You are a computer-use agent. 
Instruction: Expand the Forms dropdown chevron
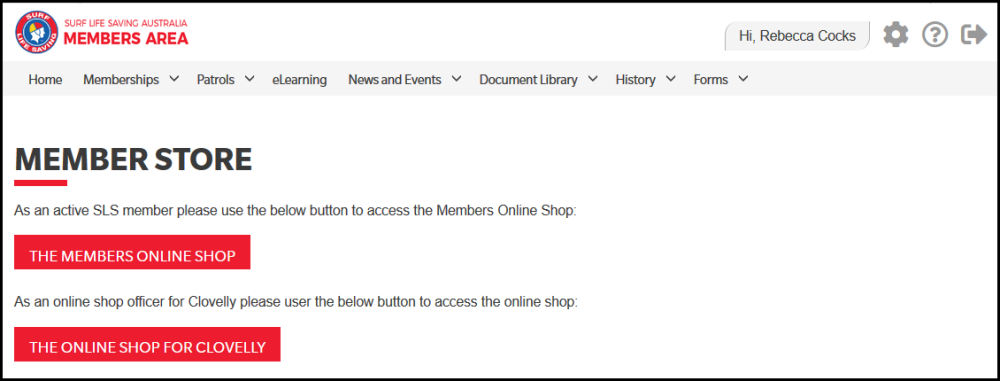(743, 79)
